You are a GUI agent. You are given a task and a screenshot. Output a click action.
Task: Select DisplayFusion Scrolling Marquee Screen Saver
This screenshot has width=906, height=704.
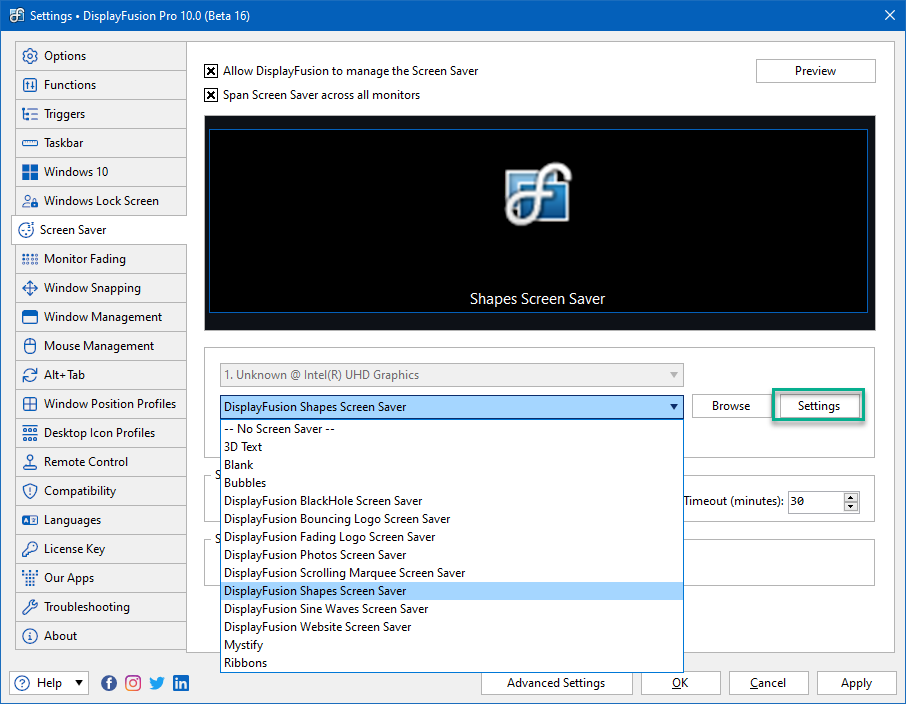click(x=451, y=573)
